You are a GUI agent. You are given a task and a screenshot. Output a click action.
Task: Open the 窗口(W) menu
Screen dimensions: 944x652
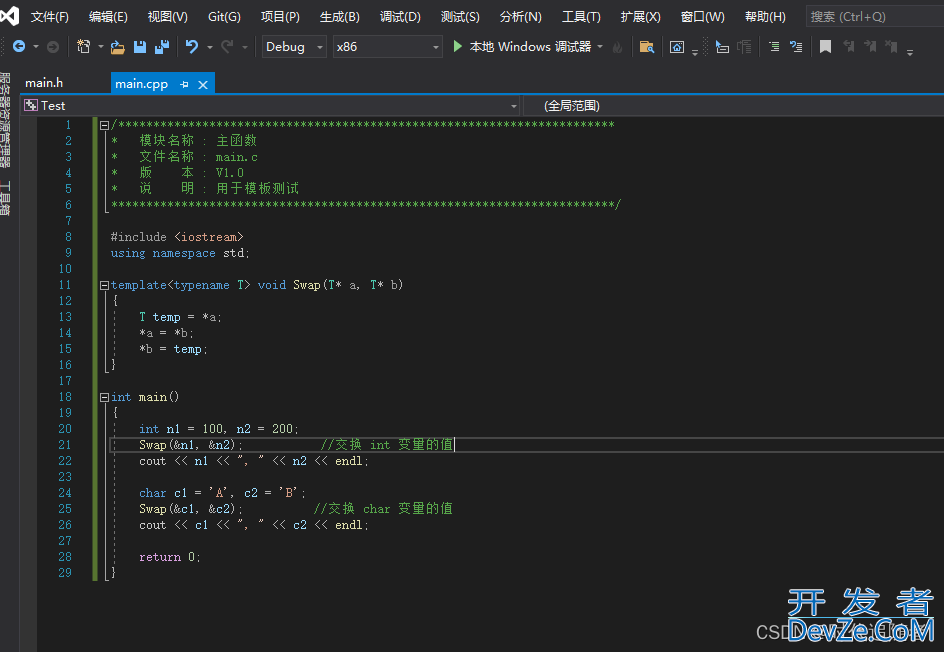[703, 16]
